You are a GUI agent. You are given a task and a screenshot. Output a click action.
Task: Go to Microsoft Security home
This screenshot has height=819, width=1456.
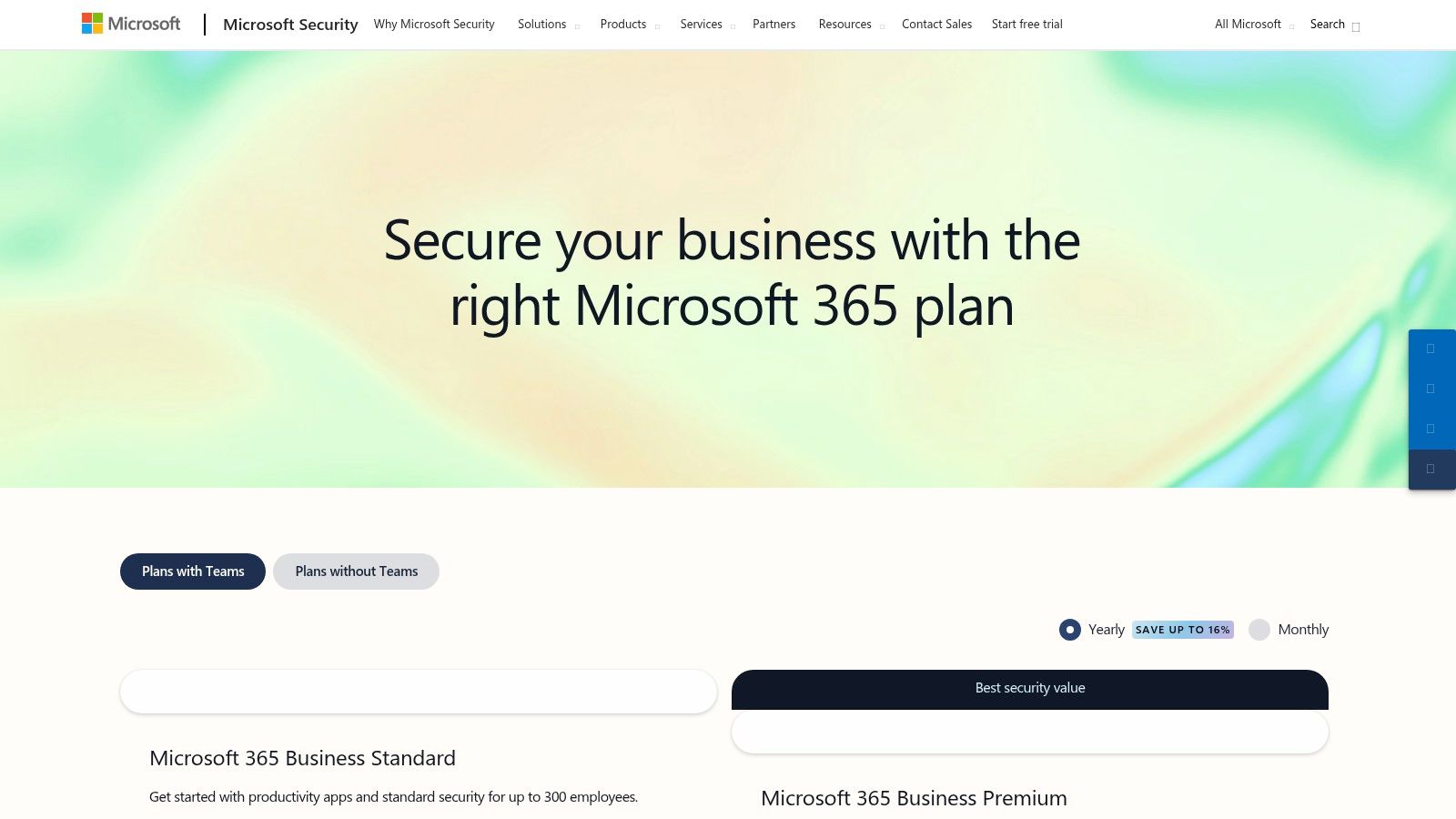(290, 25)
